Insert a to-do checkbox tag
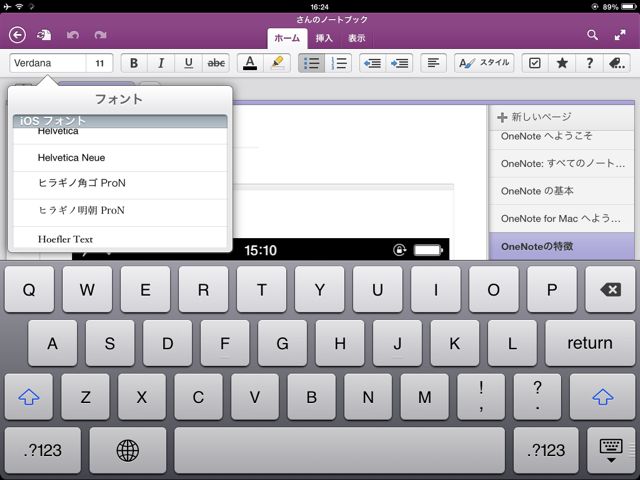The image size is (640, 480). (x=535, y=63)
